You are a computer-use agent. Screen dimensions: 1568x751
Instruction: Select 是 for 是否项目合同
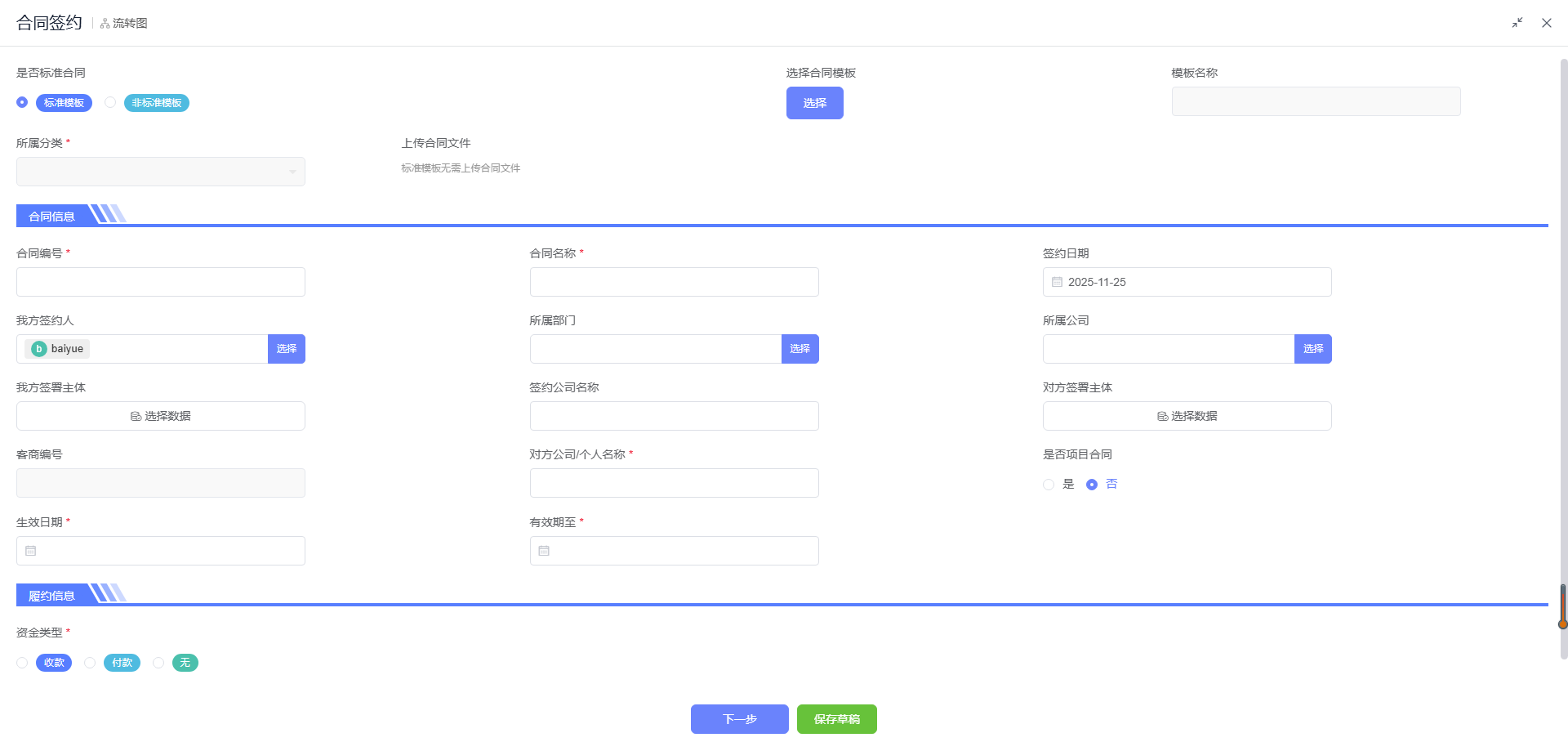(x=1049, y=485)
